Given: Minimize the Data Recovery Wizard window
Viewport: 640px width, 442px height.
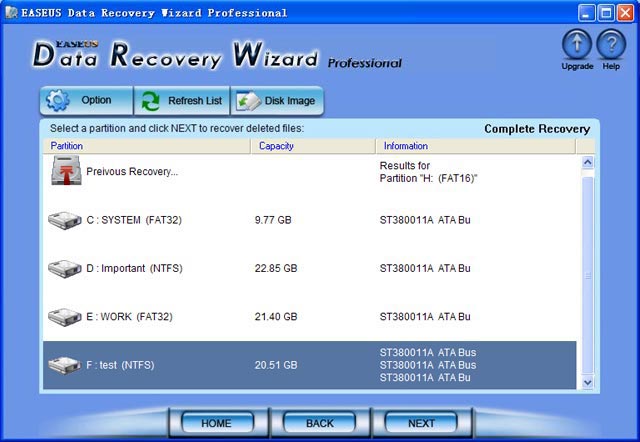Looking at the screenshot, I should (586, 13).
